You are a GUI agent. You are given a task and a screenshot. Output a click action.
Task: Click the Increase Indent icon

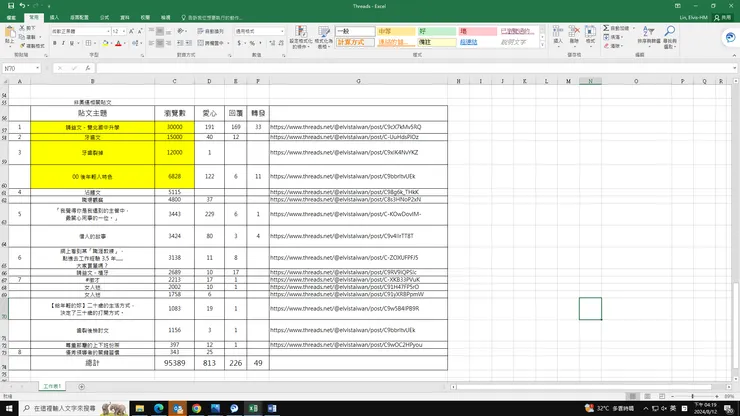click(x=188, y=43)
